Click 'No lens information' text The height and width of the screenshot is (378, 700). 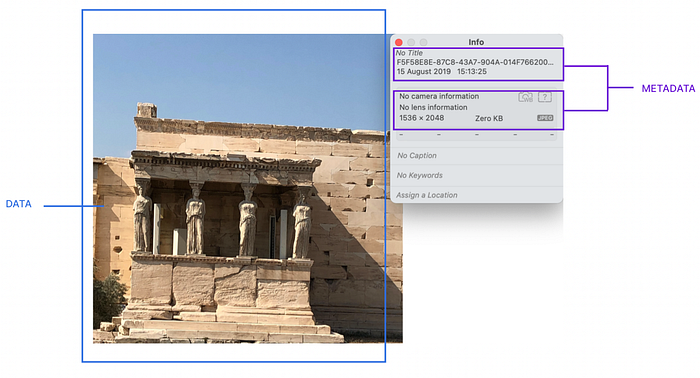coord(433,107)
